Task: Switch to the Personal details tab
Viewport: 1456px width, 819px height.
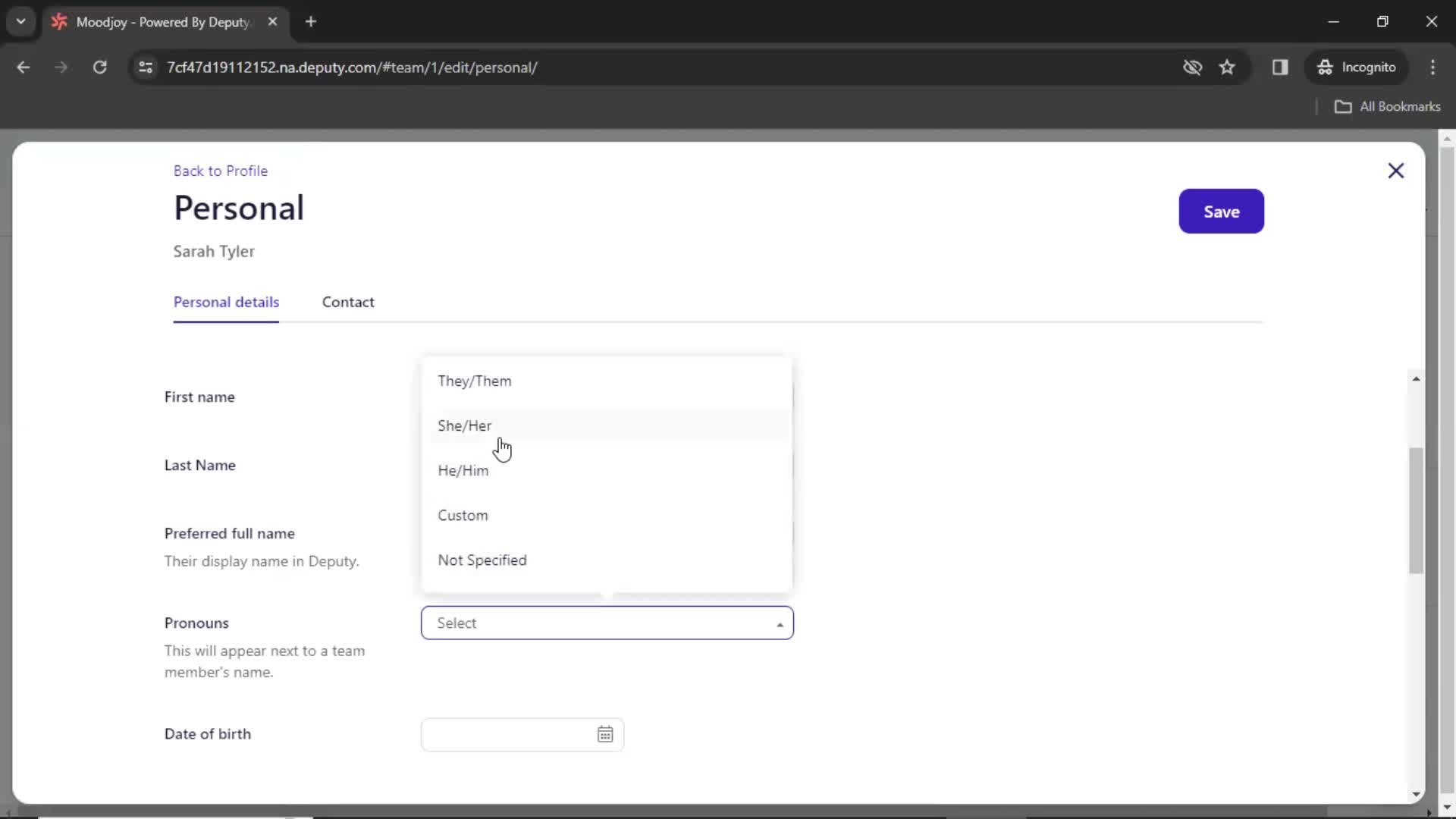Action: tap(225, 302)
